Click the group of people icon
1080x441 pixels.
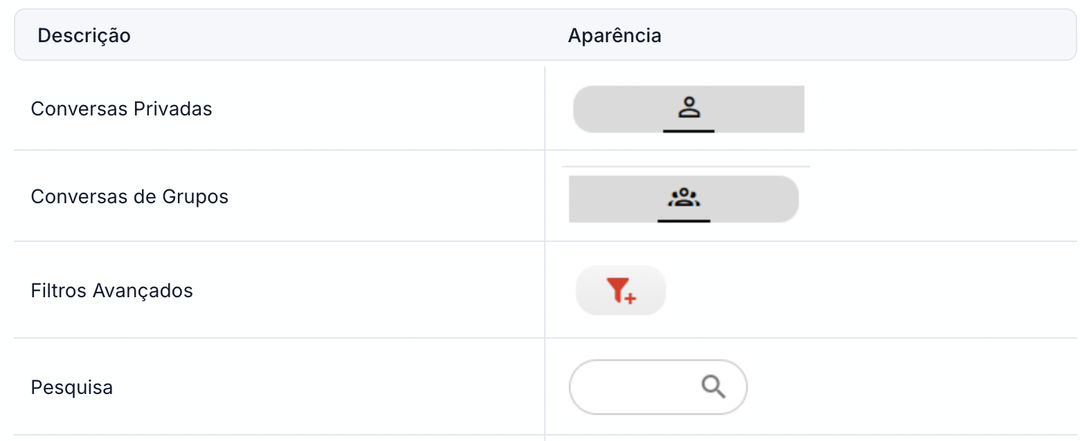pyautogui.click(x=684, y=198)
